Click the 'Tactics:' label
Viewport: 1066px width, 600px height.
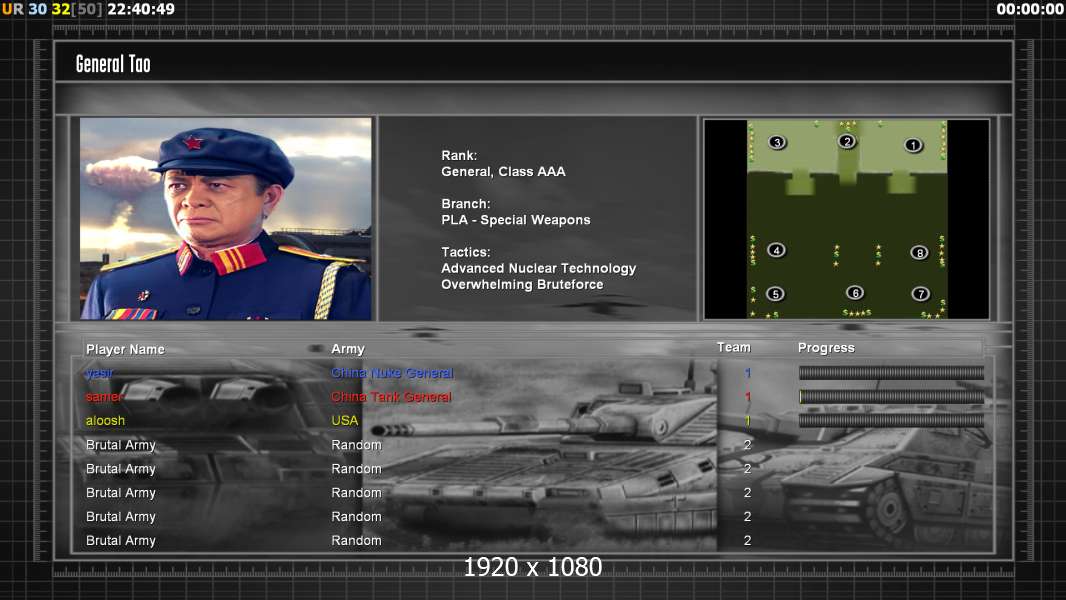pos(466,252)
